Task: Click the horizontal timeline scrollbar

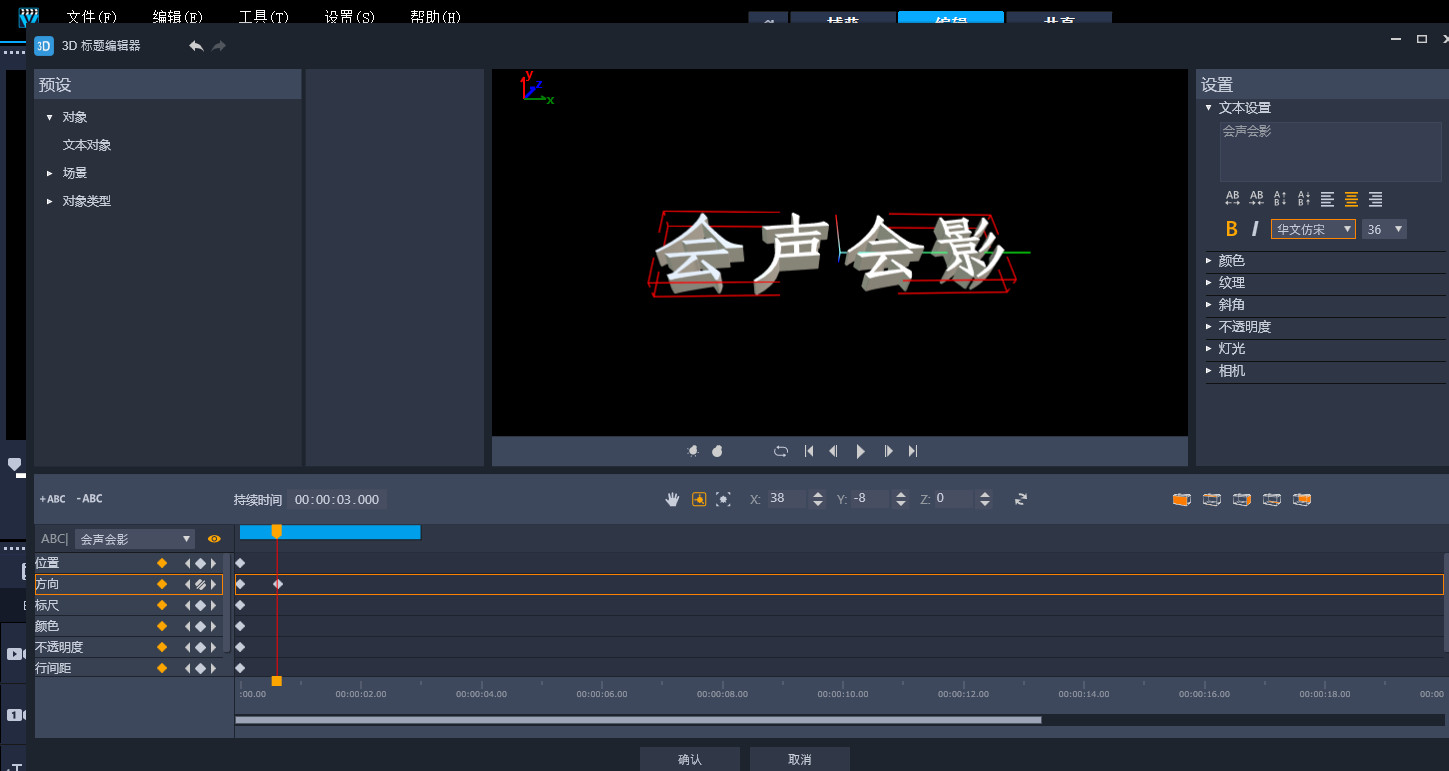Action: pyautogui.click(x=638, y=720)
